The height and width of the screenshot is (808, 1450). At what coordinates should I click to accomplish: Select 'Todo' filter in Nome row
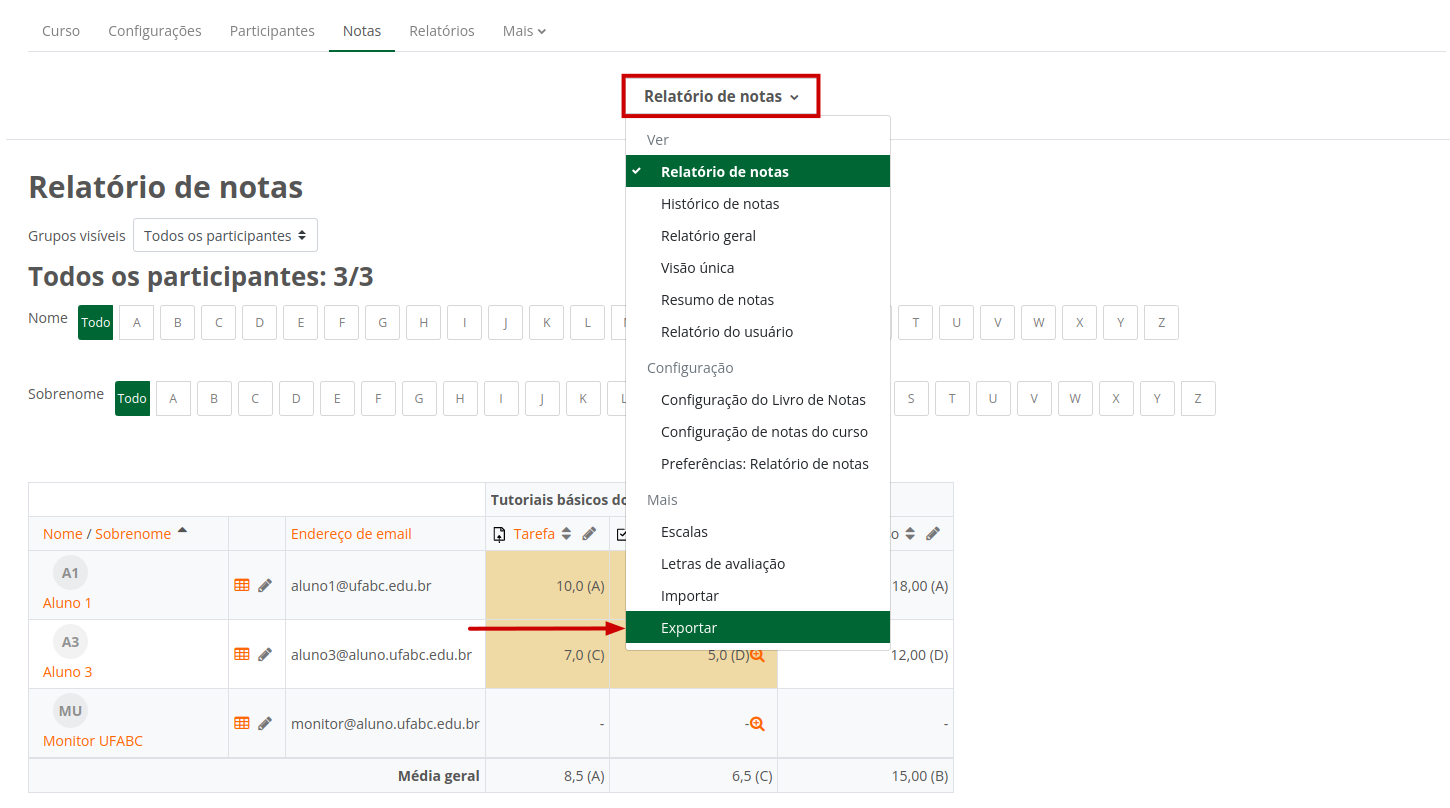click(x=96, y=323)
